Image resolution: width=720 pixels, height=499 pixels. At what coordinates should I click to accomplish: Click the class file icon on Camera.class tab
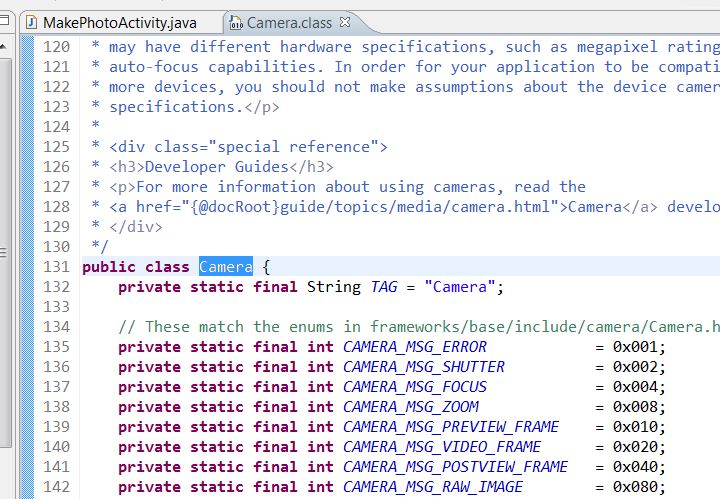236,22
